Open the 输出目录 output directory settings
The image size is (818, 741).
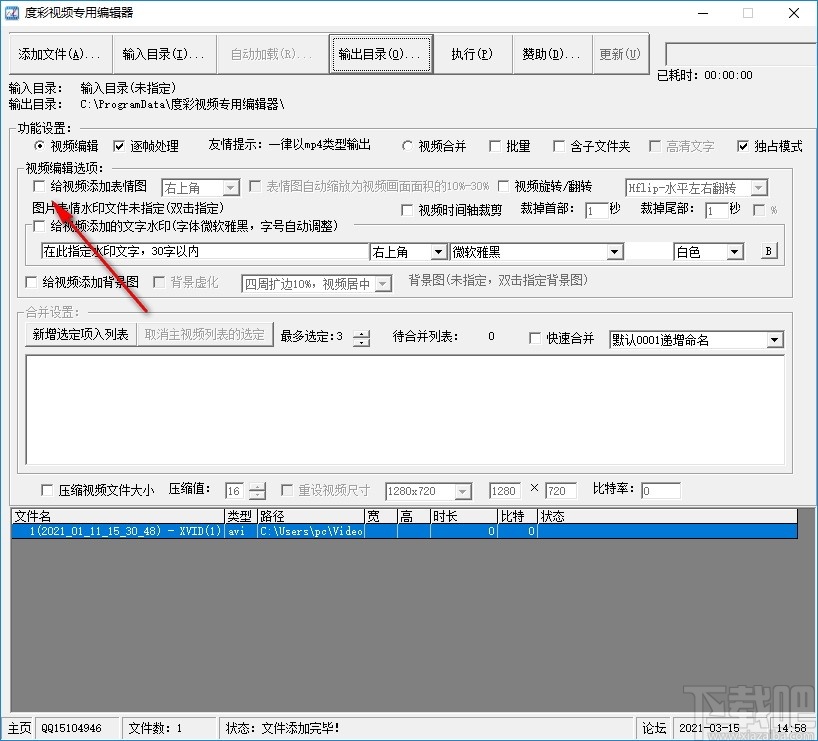point(380,53)
